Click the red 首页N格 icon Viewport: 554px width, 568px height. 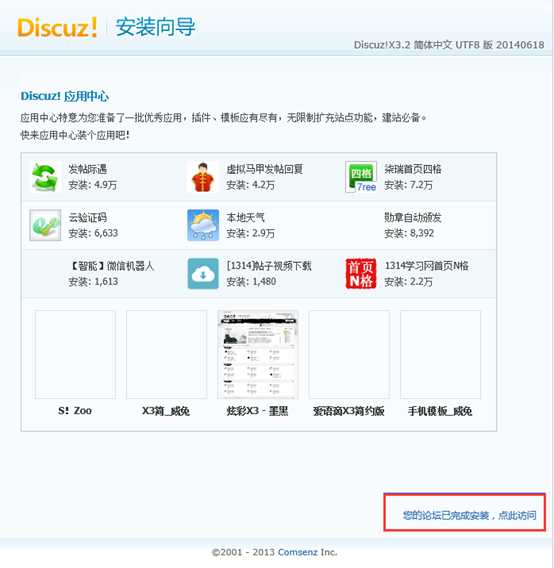point(361,273)
